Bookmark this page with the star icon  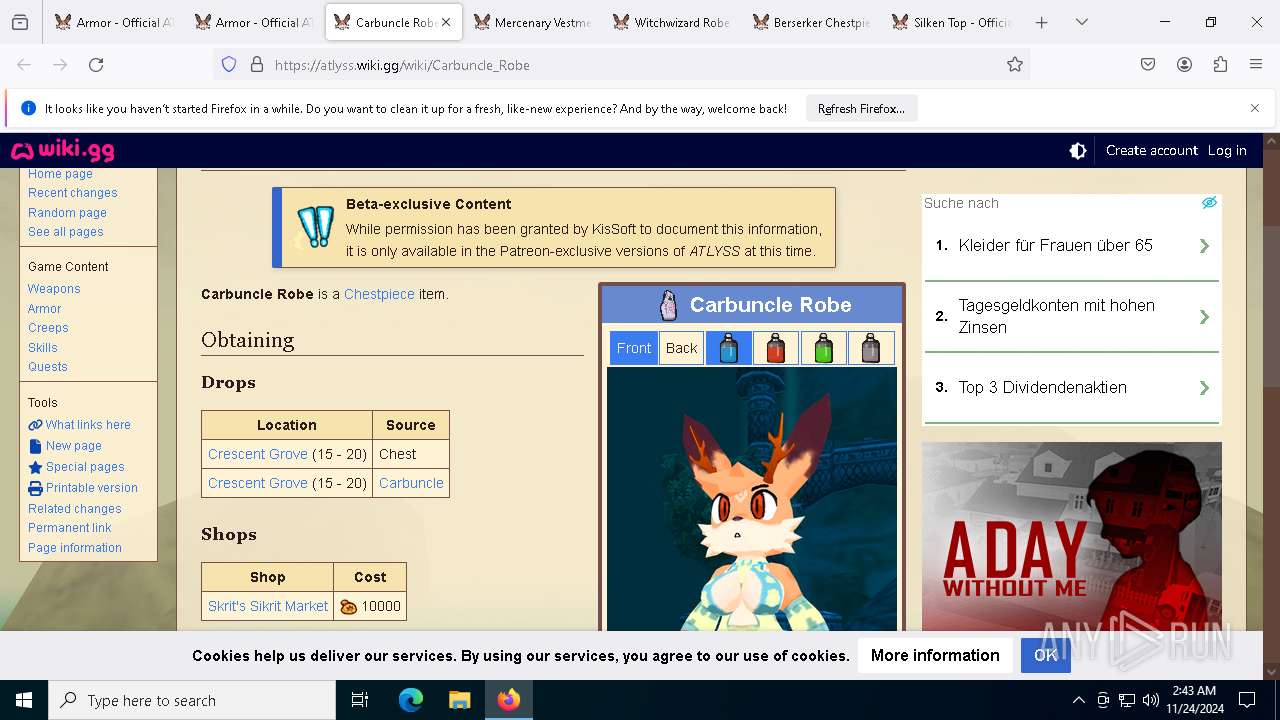pyautogui.click(x=1015, y=65)
